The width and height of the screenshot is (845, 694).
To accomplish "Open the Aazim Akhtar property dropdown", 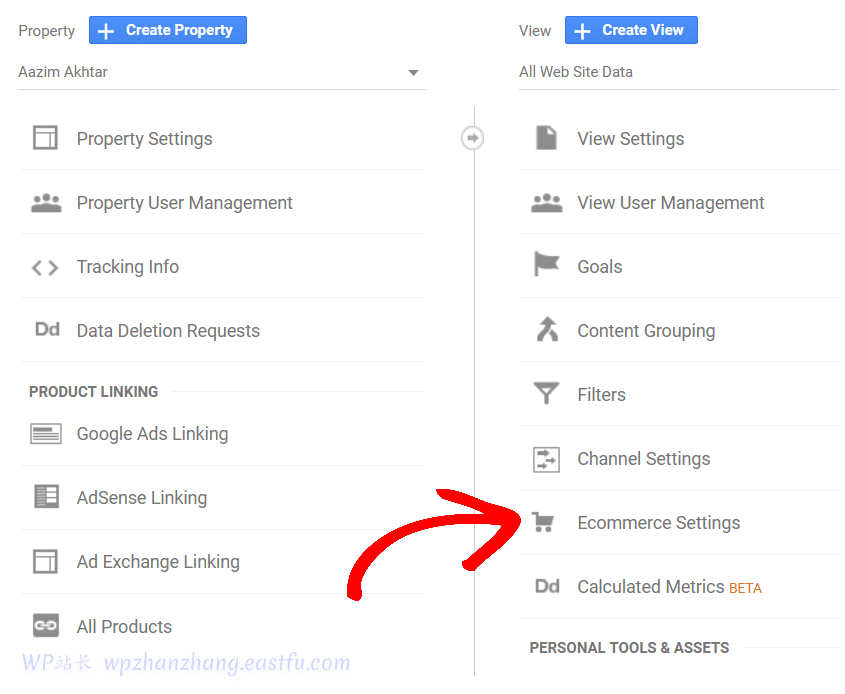I will 221,72.
